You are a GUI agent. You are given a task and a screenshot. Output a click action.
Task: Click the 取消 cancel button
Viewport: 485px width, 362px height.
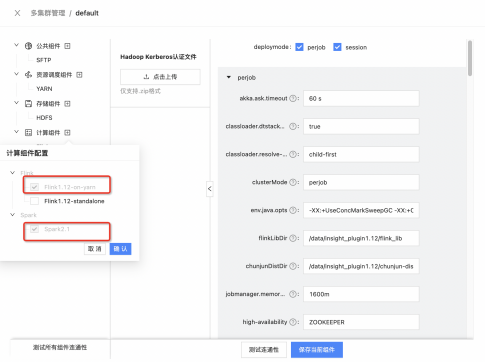click(95, 249)
